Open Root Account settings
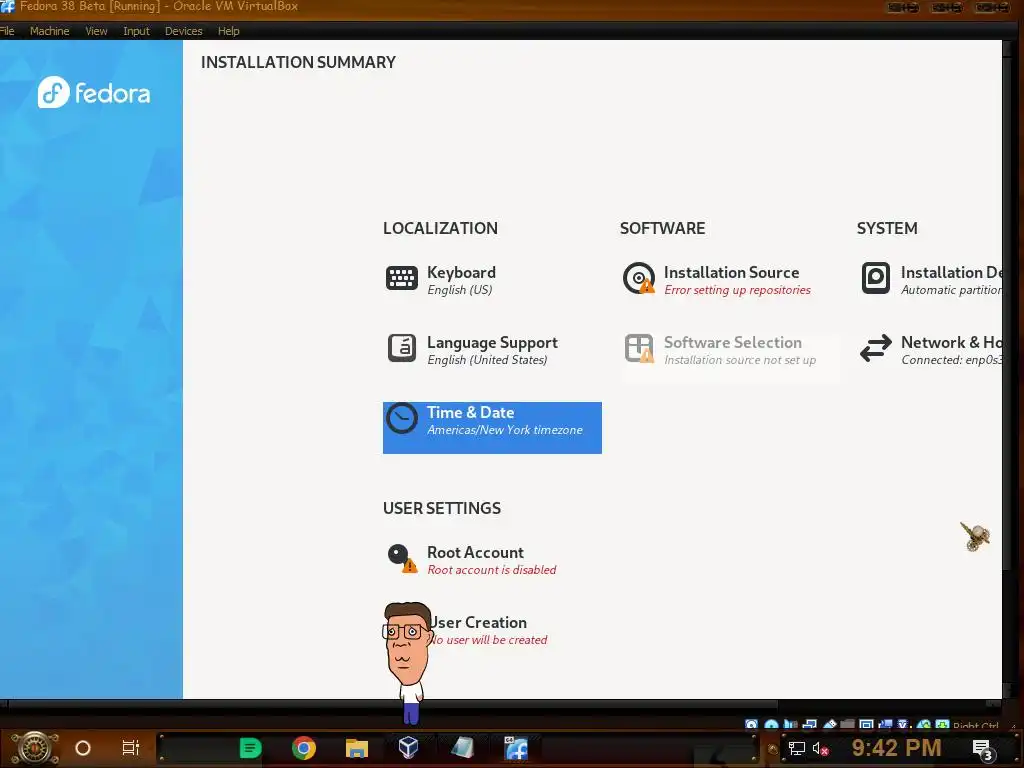 click(x=492, y=560)
